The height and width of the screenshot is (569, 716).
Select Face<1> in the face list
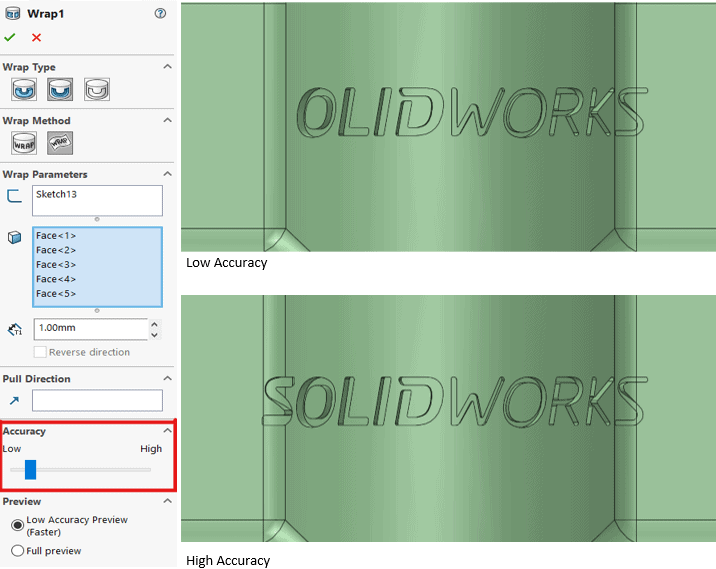[56, 236]
